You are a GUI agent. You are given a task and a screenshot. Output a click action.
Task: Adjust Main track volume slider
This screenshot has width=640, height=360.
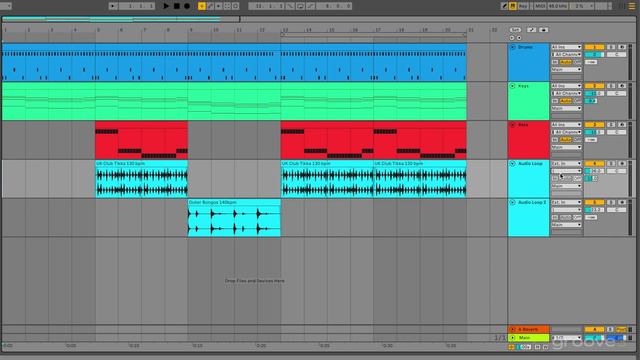pyautogui.click(x=594, y=338)
